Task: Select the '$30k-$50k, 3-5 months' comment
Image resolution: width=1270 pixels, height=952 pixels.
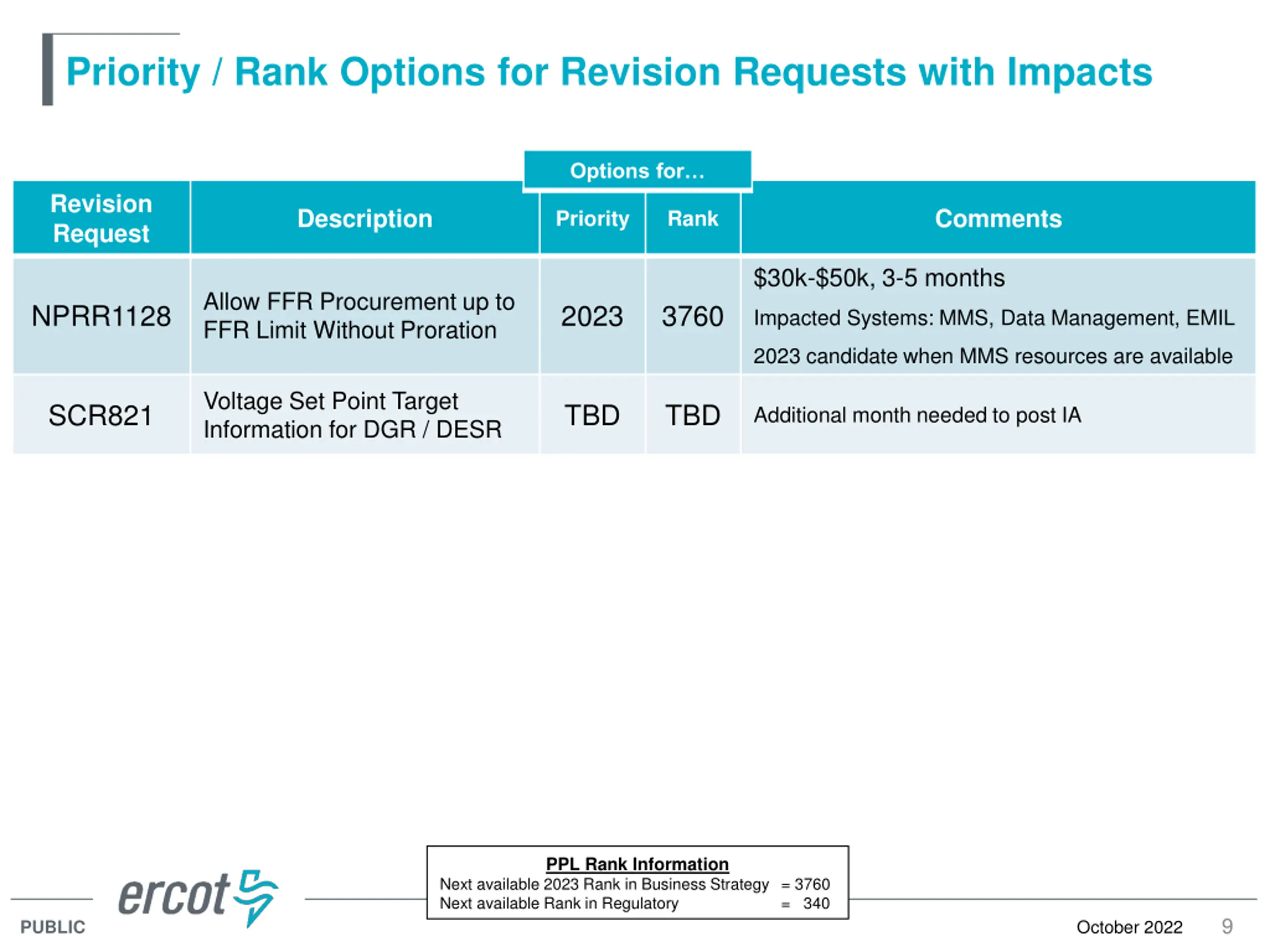Action: click(x=879, y=278)
